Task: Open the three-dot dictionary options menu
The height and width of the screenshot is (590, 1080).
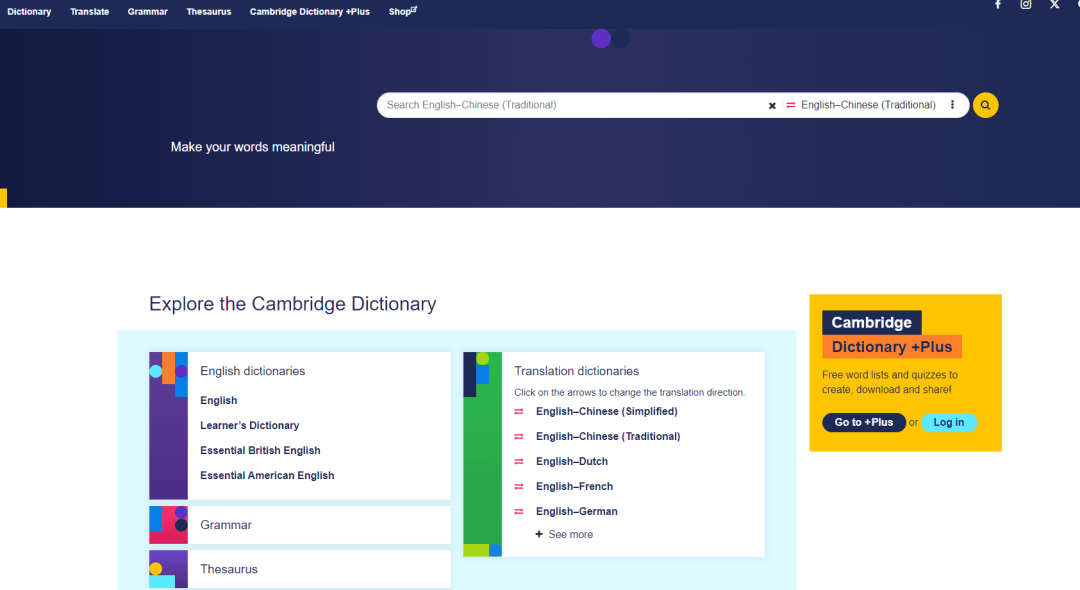Action: pyautogui.click(x=953, y=105)
